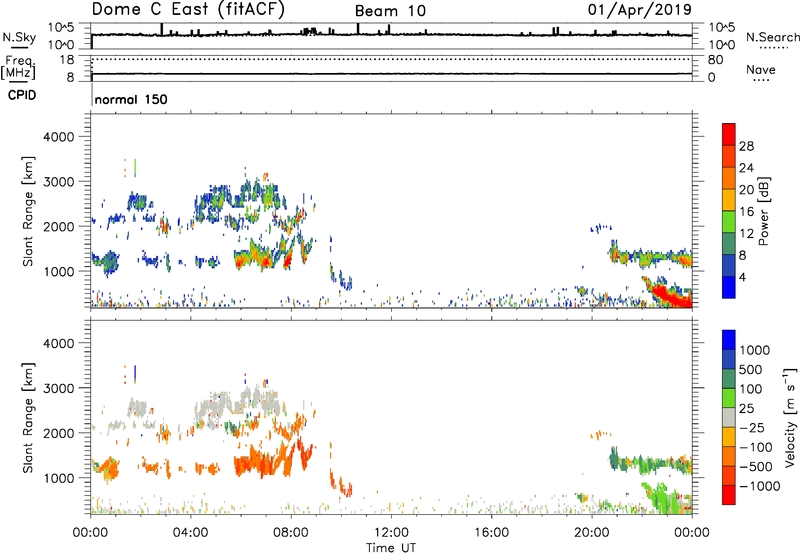
Task: Click the "08:00" time tick label
Action: coord(291,533)
